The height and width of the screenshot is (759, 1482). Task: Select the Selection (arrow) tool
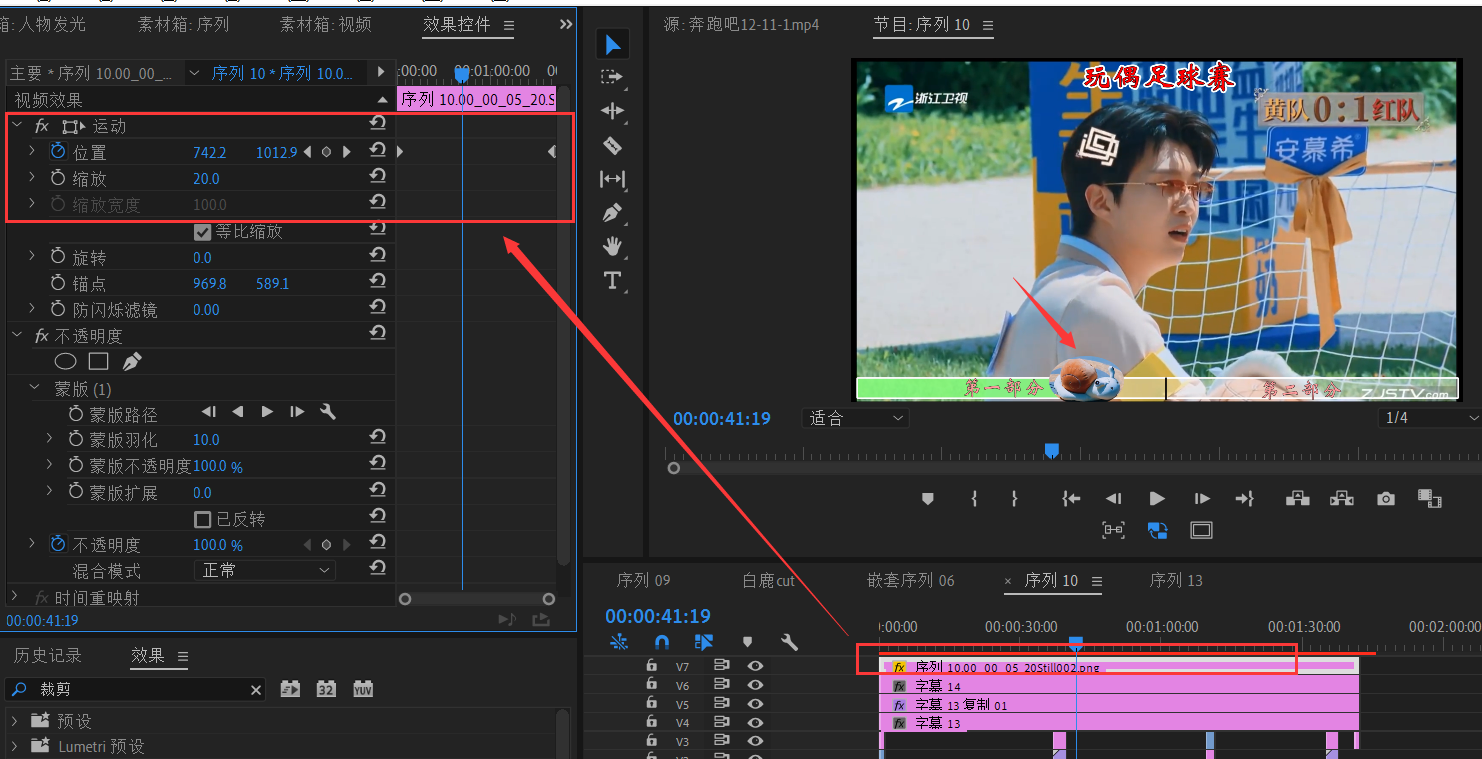(613, 44)
